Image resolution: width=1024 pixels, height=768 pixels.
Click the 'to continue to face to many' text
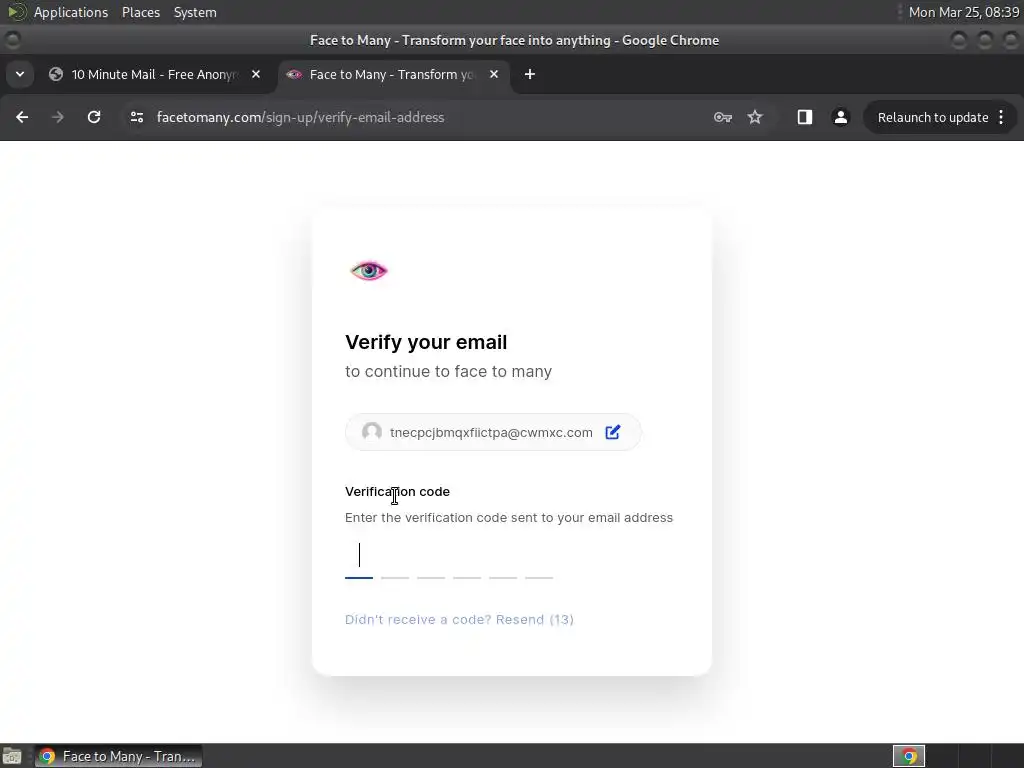448,371
